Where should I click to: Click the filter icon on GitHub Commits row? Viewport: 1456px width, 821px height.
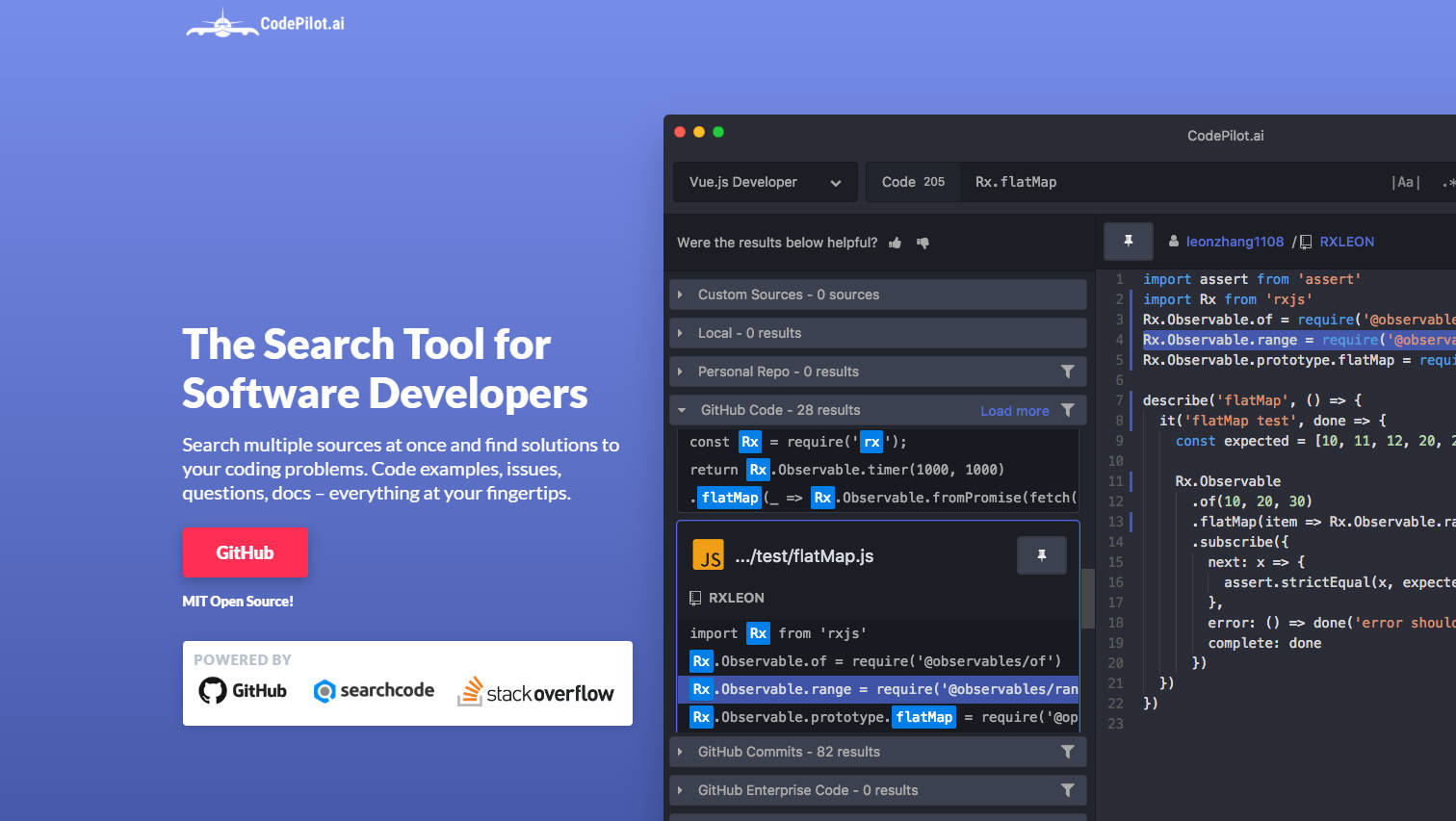(1068, 752)
